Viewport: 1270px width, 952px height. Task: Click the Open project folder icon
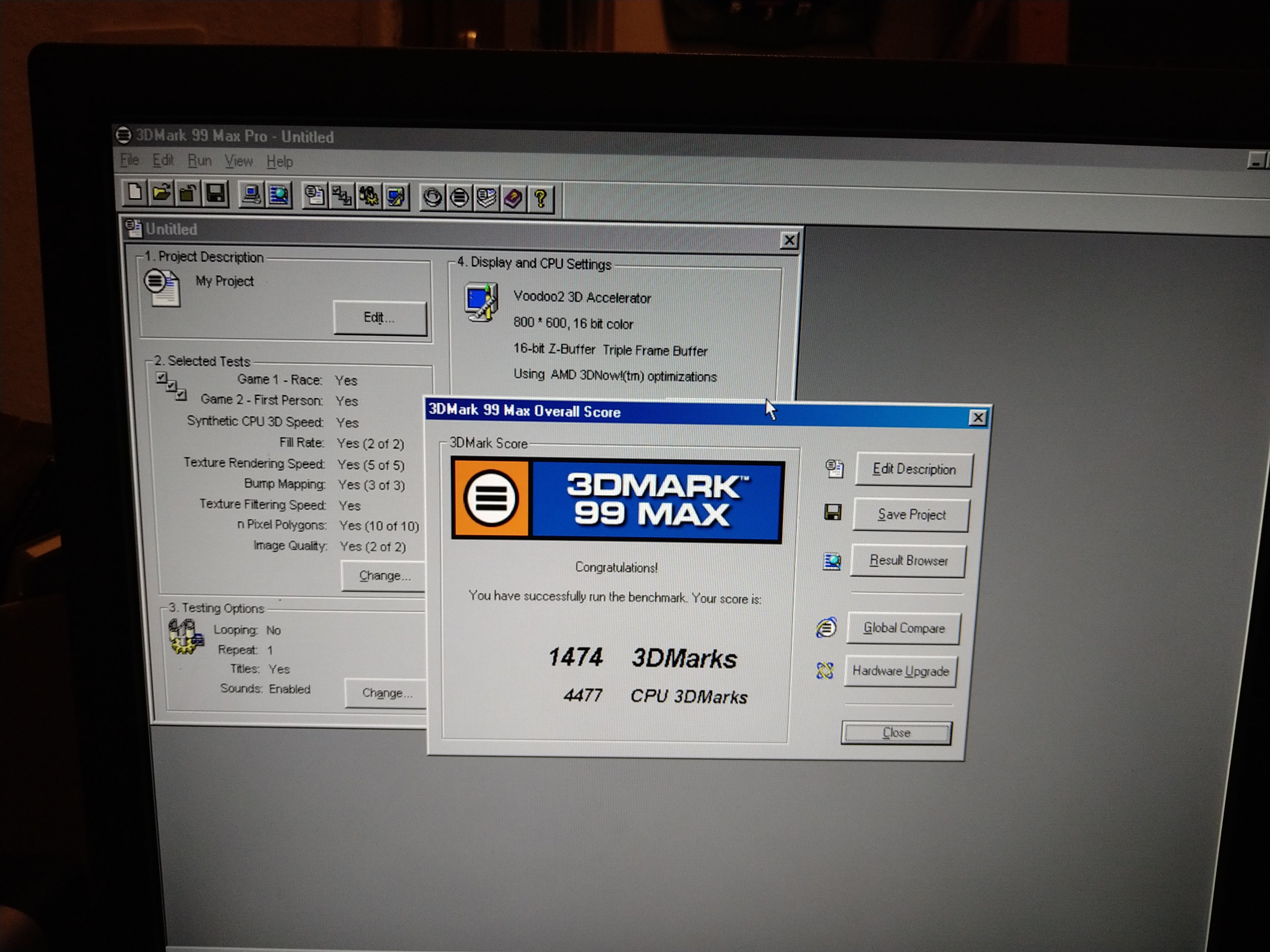162,193
